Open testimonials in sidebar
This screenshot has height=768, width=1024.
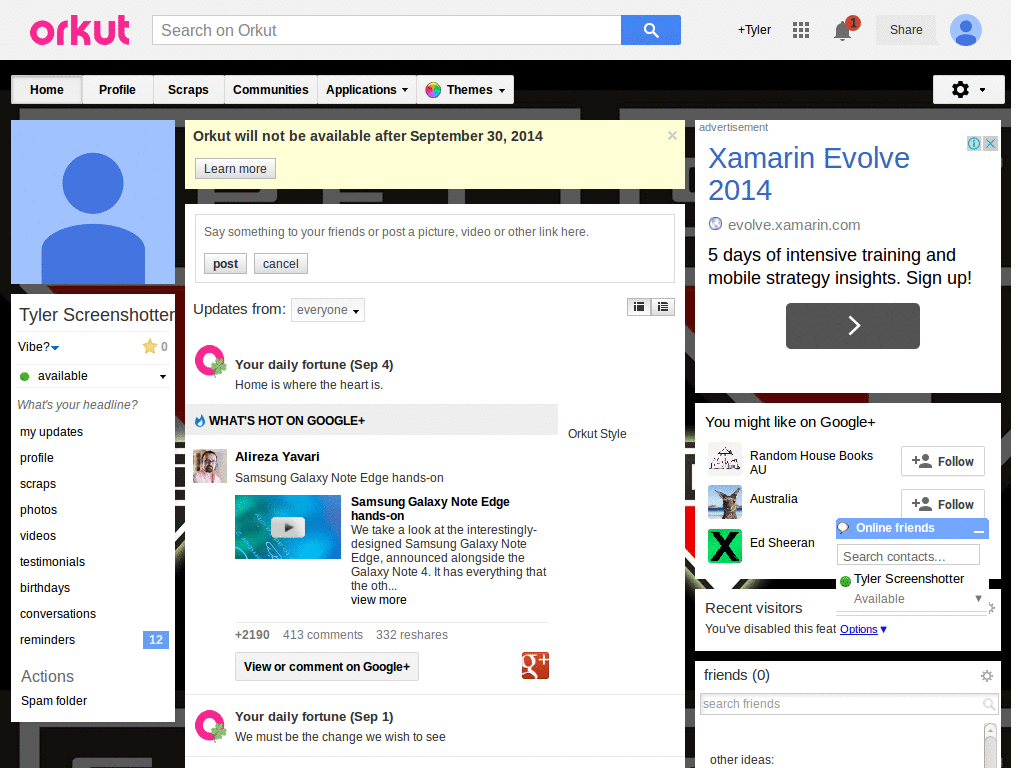tap(52, 562)
